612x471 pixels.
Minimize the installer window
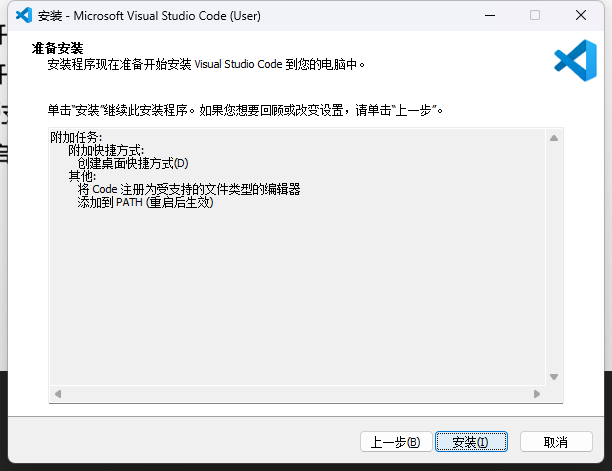490,15
